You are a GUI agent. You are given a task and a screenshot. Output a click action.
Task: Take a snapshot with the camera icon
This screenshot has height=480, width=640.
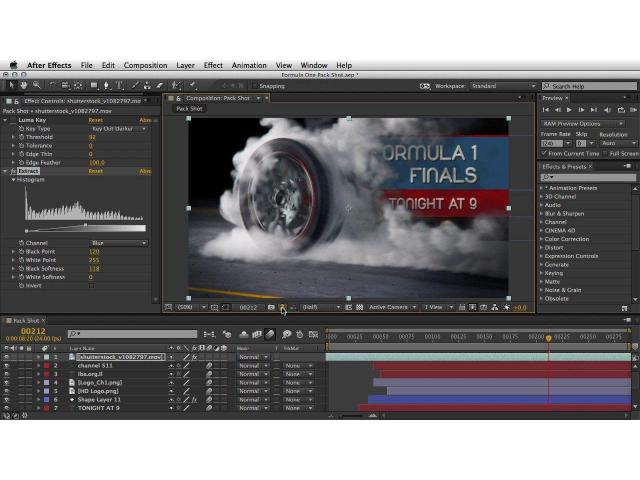click(x=271, y=307)
